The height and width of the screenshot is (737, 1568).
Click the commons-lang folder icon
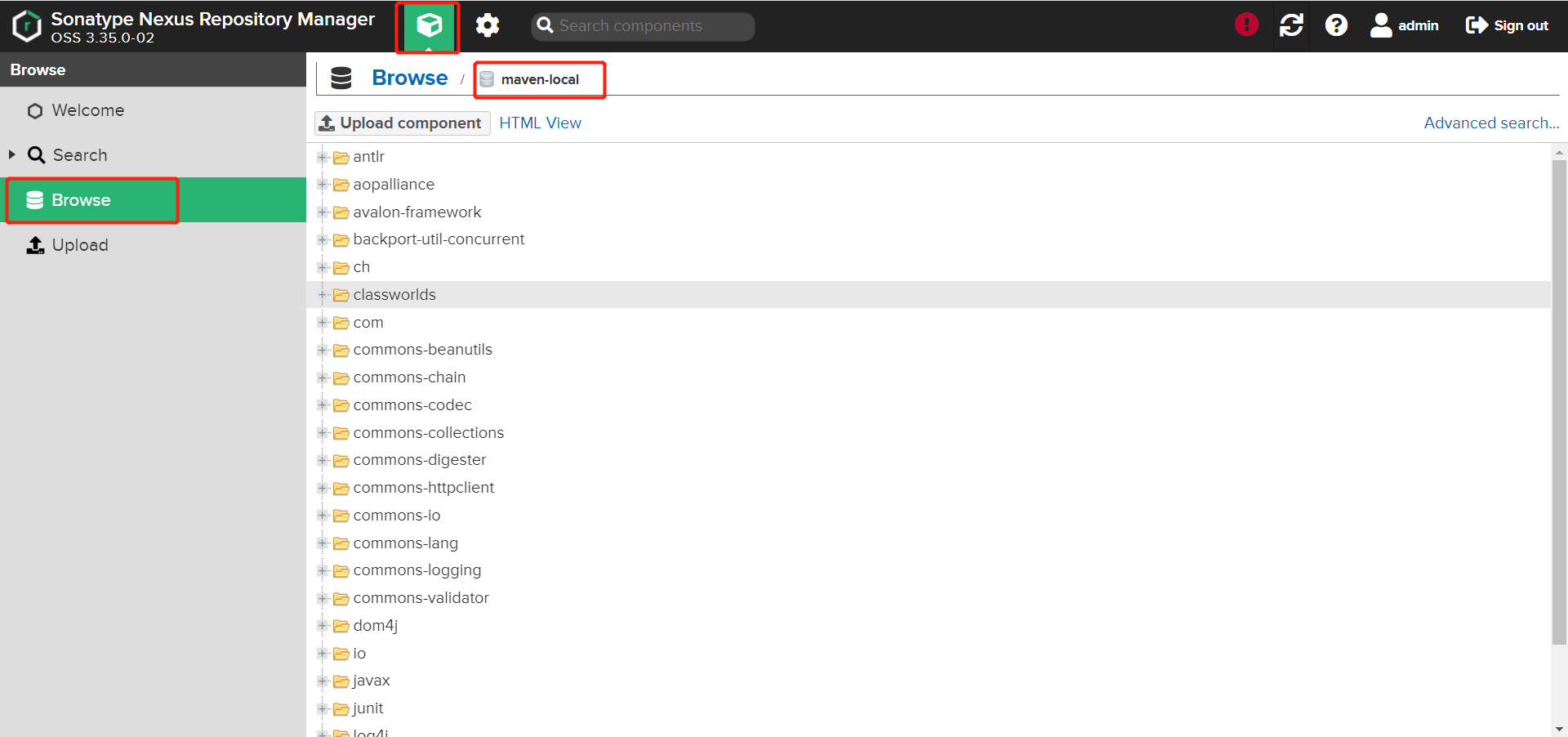pos(341,543)
